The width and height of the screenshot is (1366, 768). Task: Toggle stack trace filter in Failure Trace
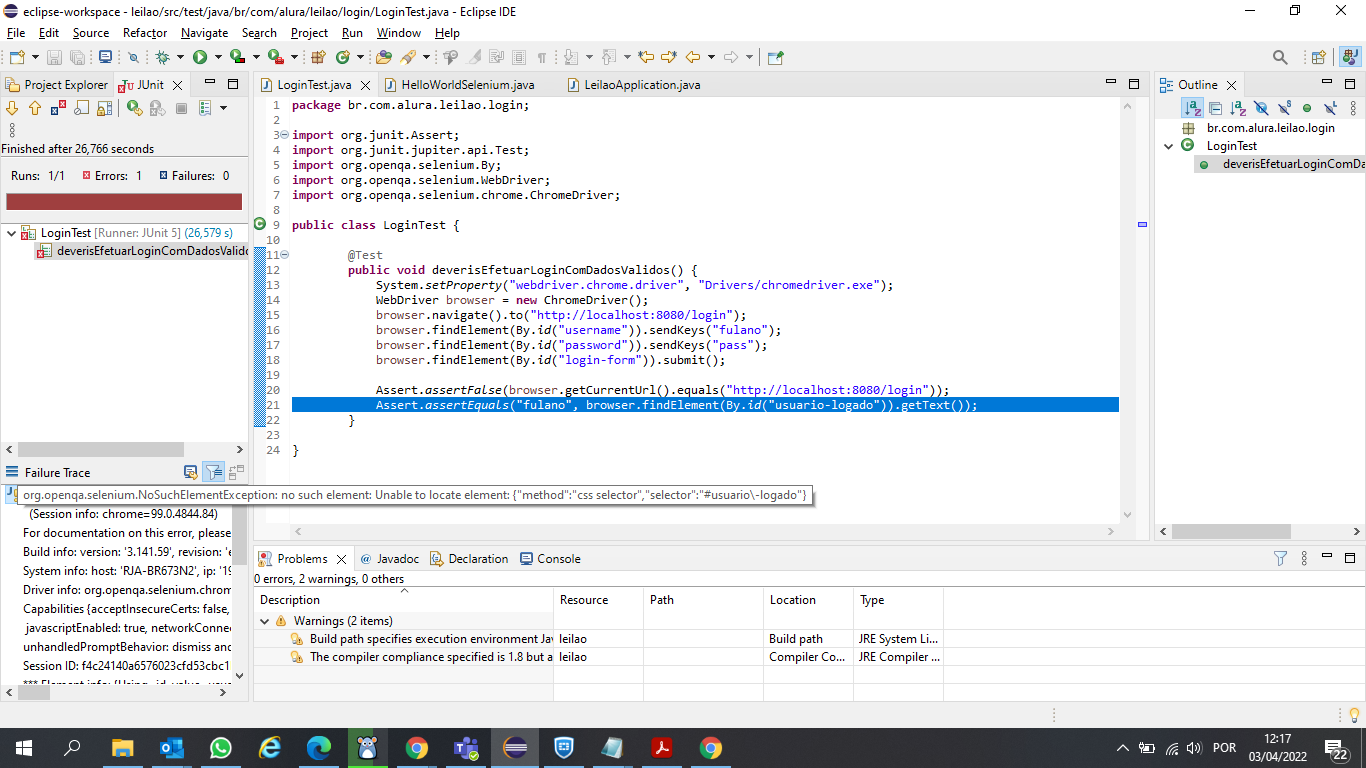tap(213, 472)
